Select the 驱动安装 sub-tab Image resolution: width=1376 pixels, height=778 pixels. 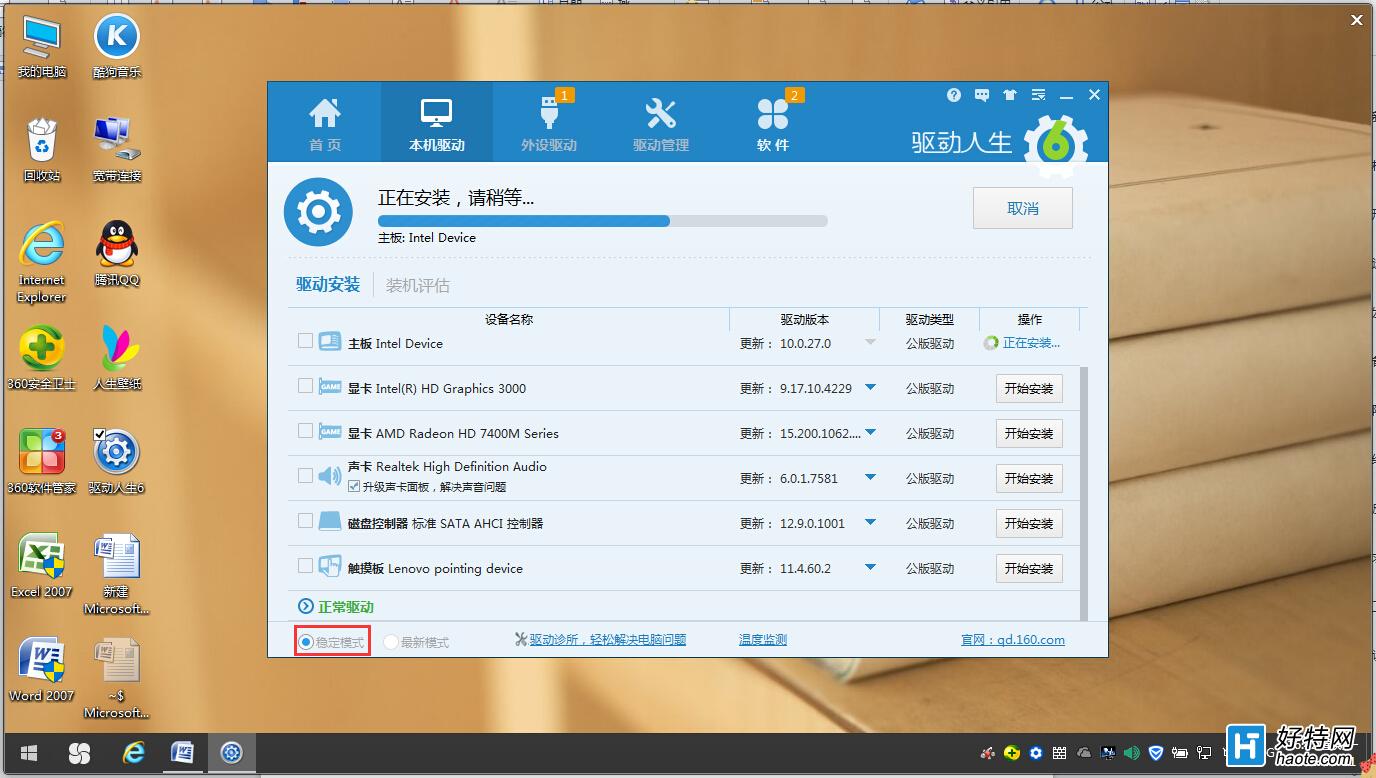point(328,285)
